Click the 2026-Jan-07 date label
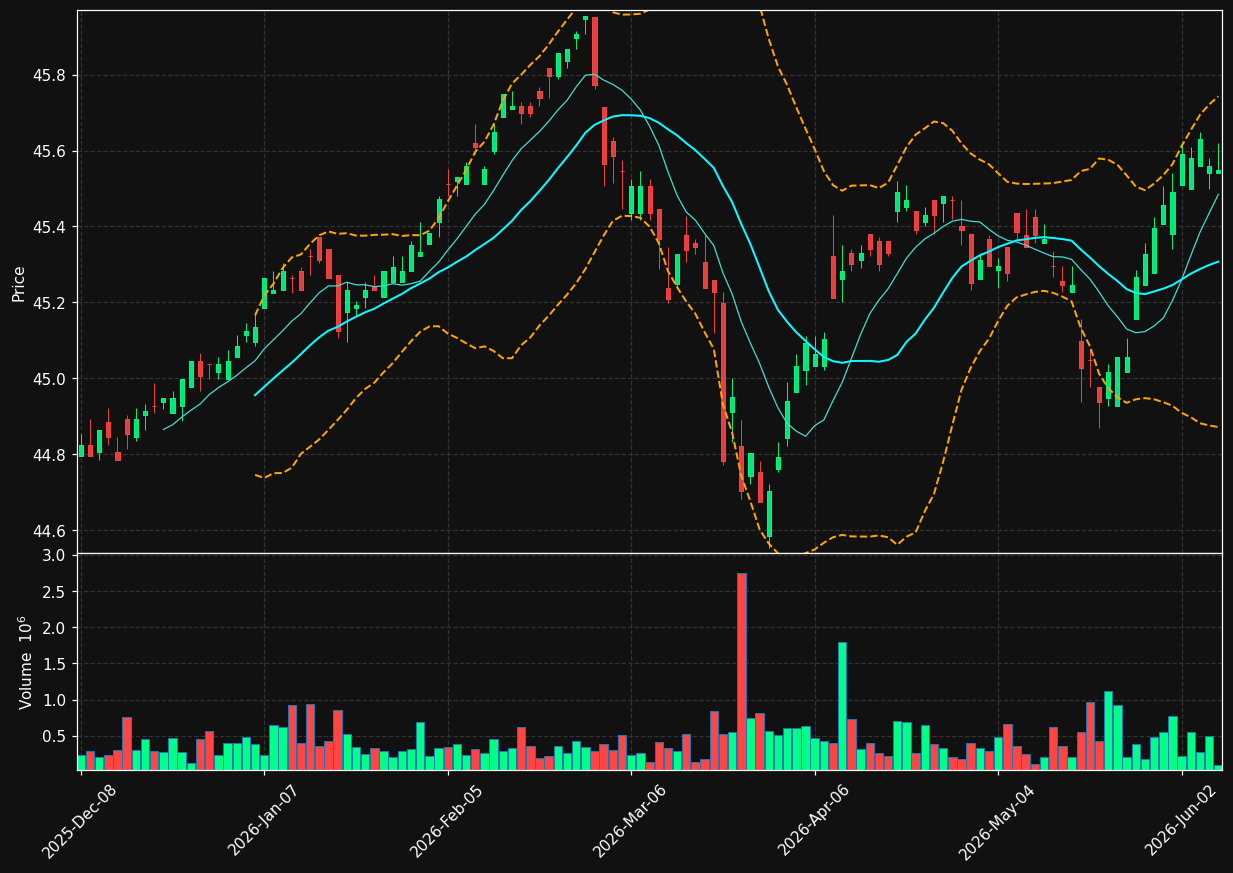 coord(263,820)
